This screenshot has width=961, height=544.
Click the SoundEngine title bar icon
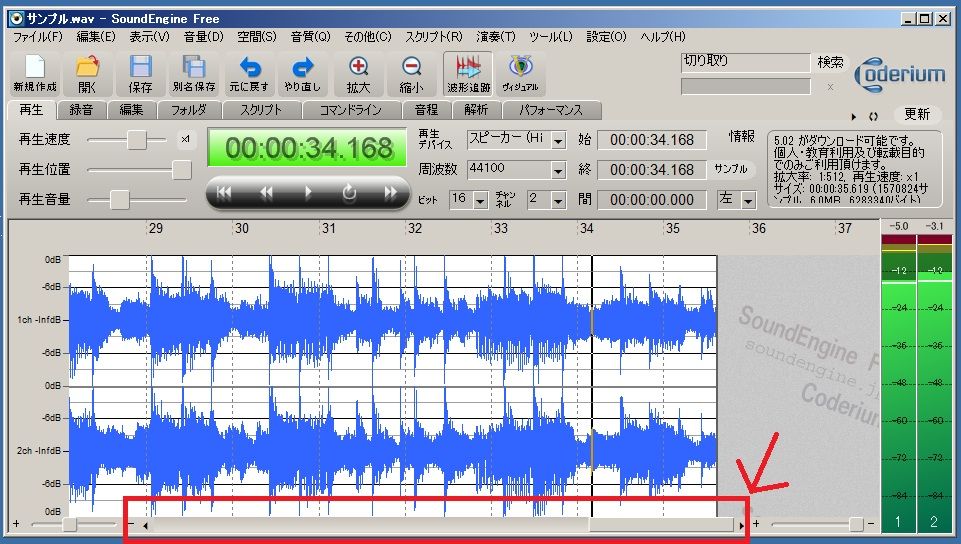15,18
